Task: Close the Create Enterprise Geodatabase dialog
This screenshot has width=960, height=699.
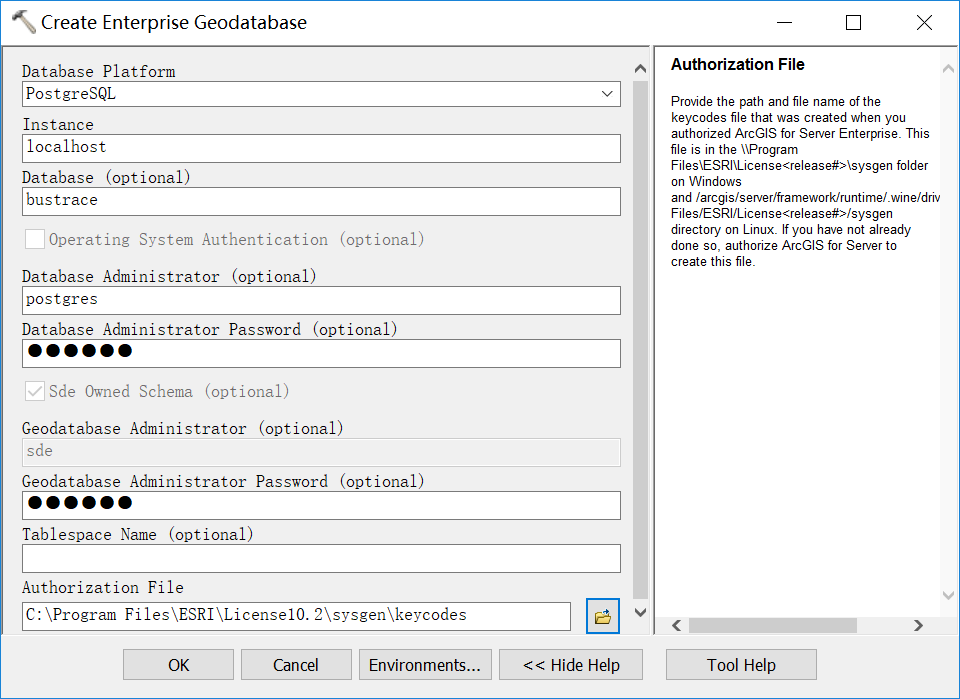Action: click(924, 23)
